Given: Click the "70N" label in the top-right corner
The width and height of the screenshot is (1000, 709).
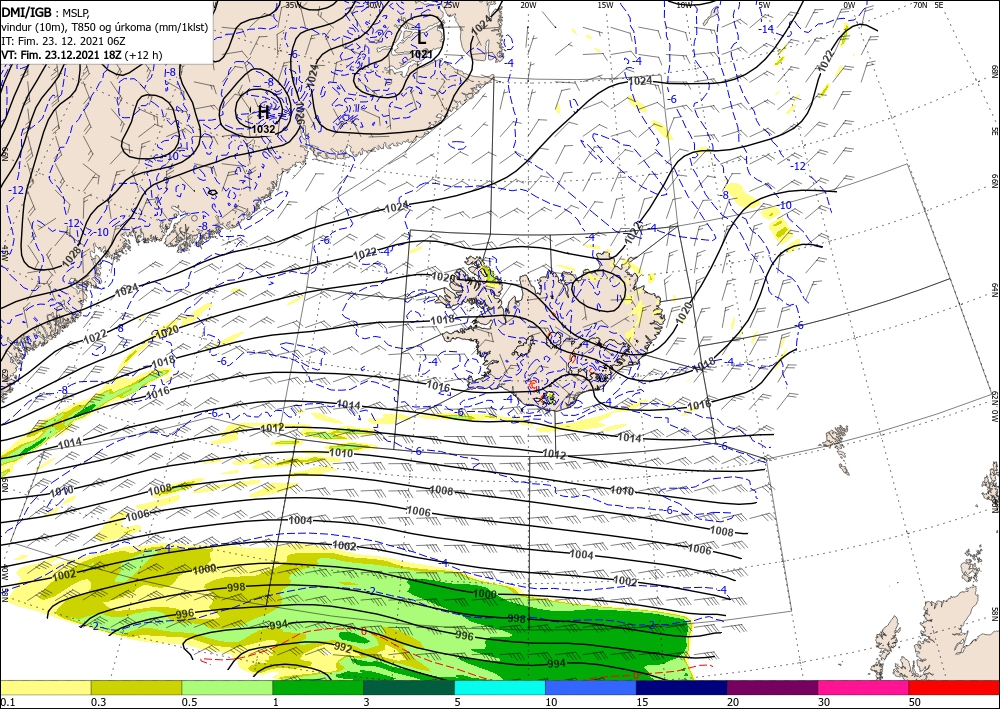Looking at the screenshot, I should tap(920, 5).
